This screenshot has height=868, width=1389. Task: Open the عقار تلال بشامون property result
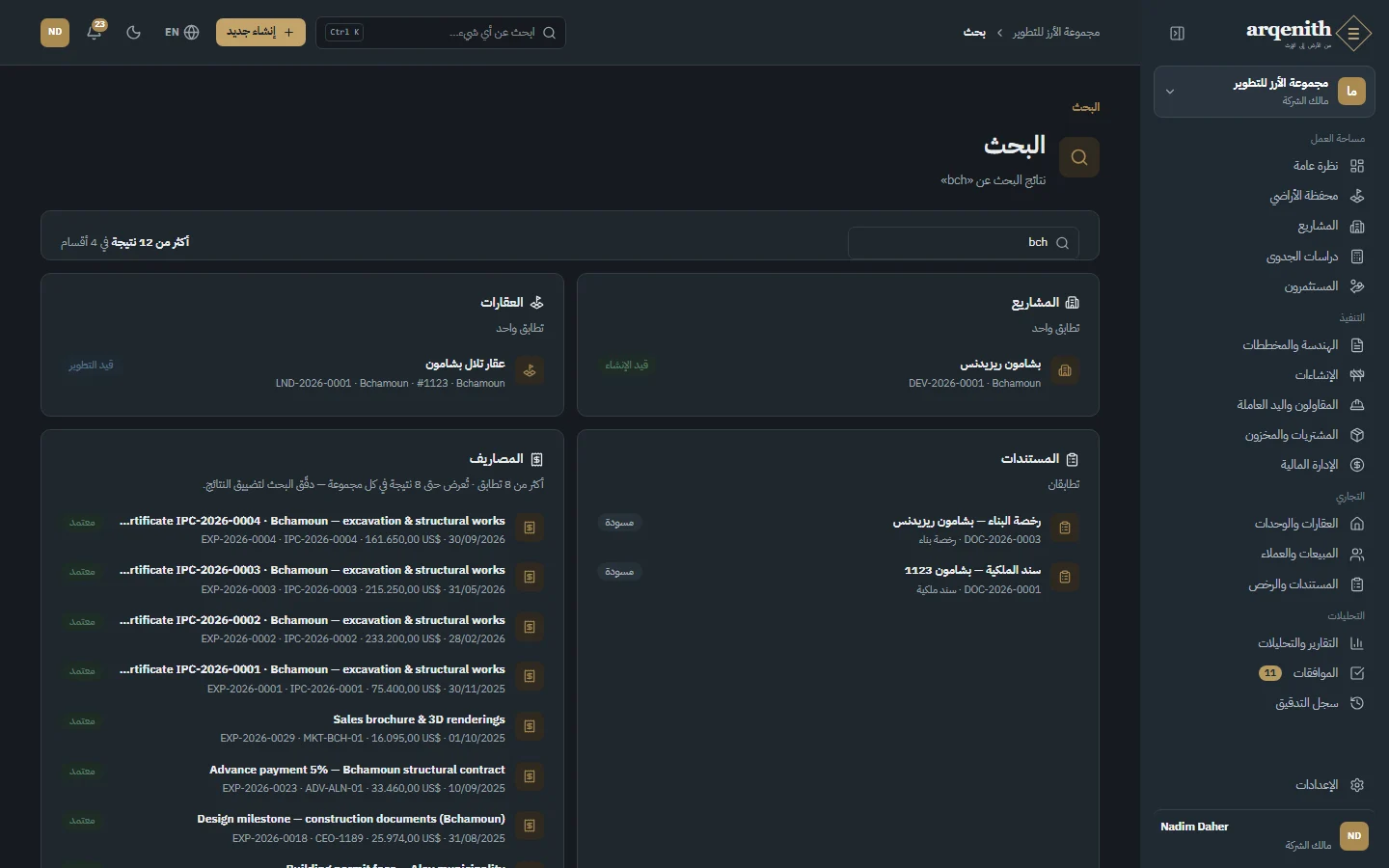tap(302, 373)
